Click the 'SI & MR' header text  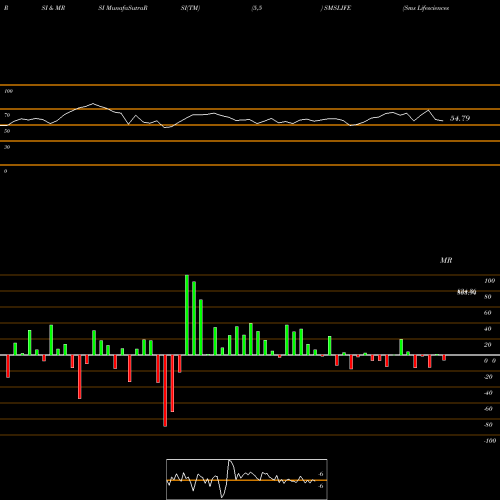coord(53,8)
